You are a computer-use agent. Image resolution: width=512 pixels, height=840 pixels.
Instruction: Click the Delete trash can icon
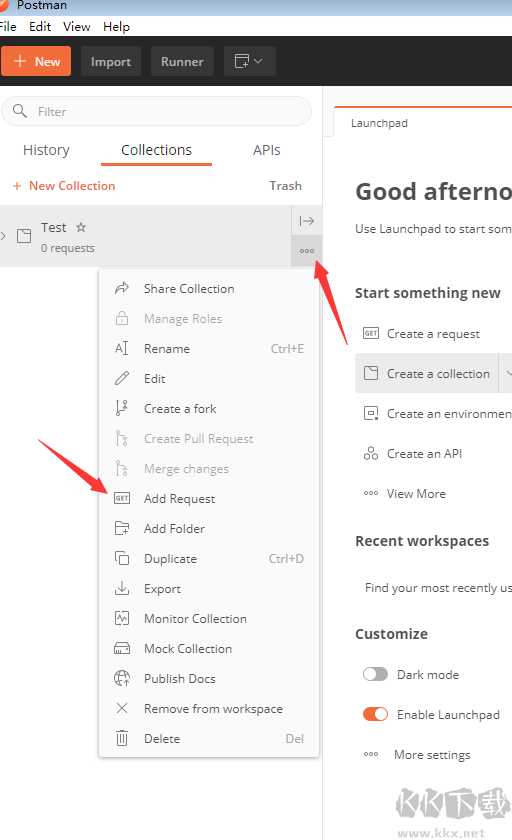122,739
